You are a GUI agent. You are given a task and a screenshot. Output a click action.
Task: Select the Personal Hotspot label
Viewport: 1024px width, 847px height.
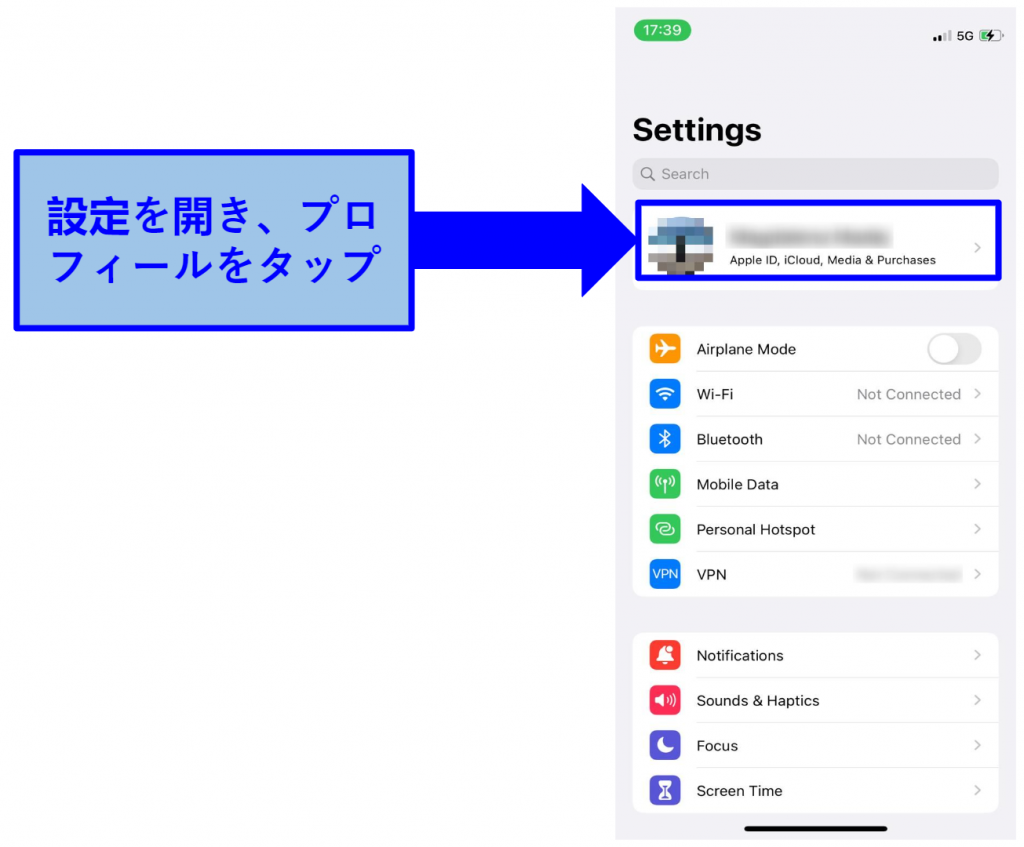pyautogui.click(x=756, y=530)
